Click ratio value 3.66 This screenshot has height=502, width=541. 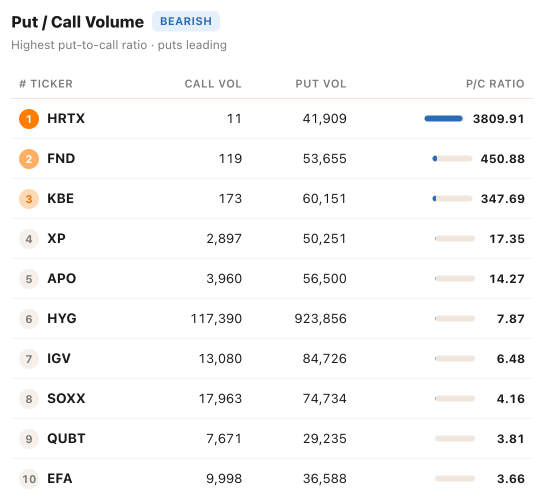[x=511, y=479]
